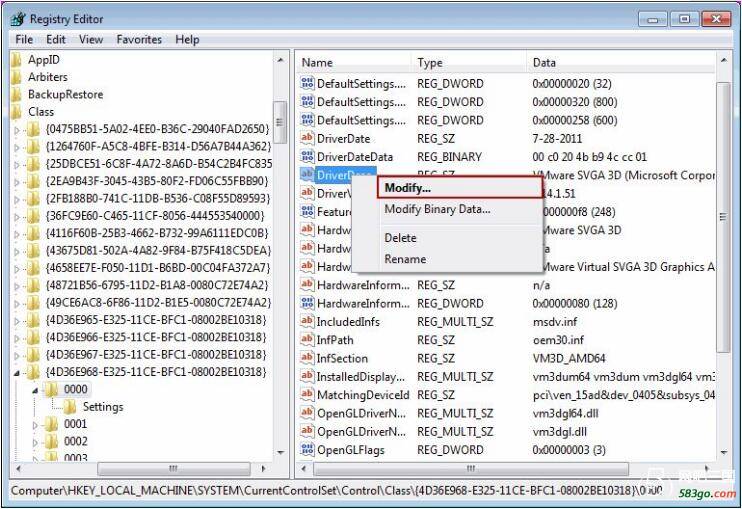Select the data value msdv.inf
The width and height of the screenshot is (742, 509).
[x=555, y=322]
